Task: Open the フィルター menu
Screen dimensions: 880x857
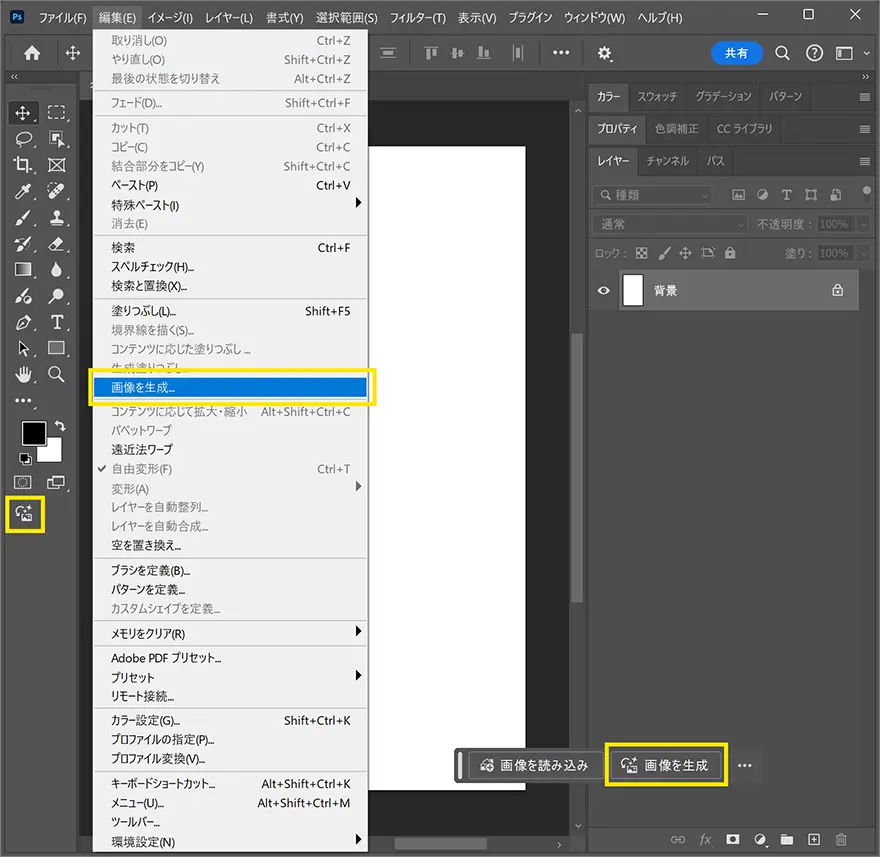Action: [417, 18]
